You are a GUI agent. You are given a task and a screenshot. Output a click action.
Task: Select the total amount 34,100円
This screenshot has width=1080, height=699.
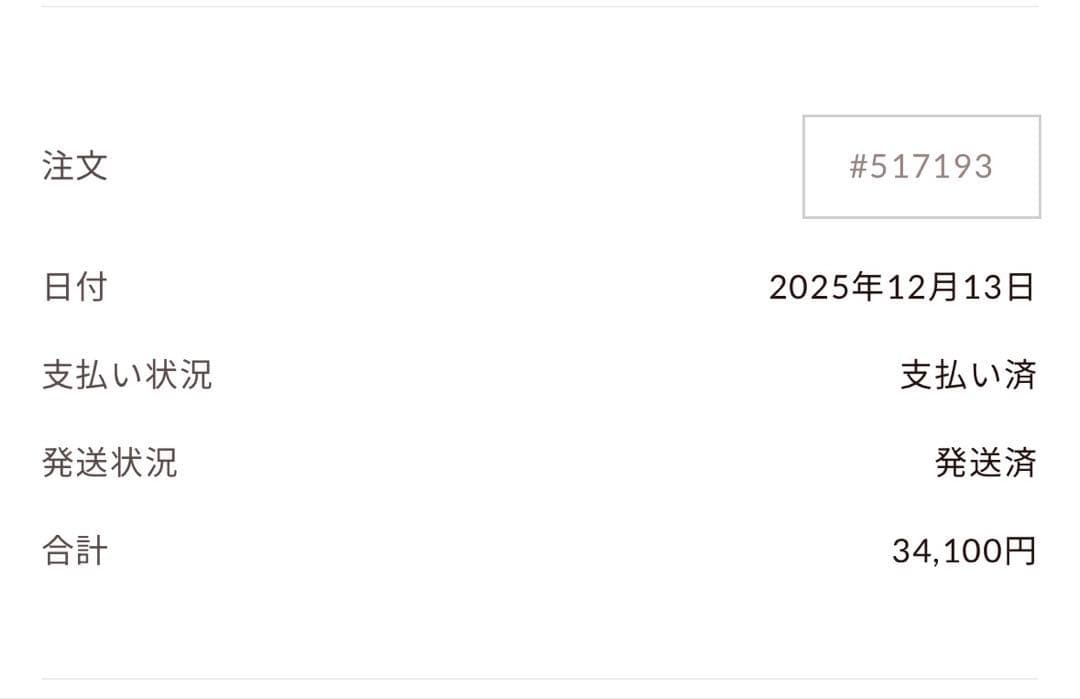[x=964, y=551]
